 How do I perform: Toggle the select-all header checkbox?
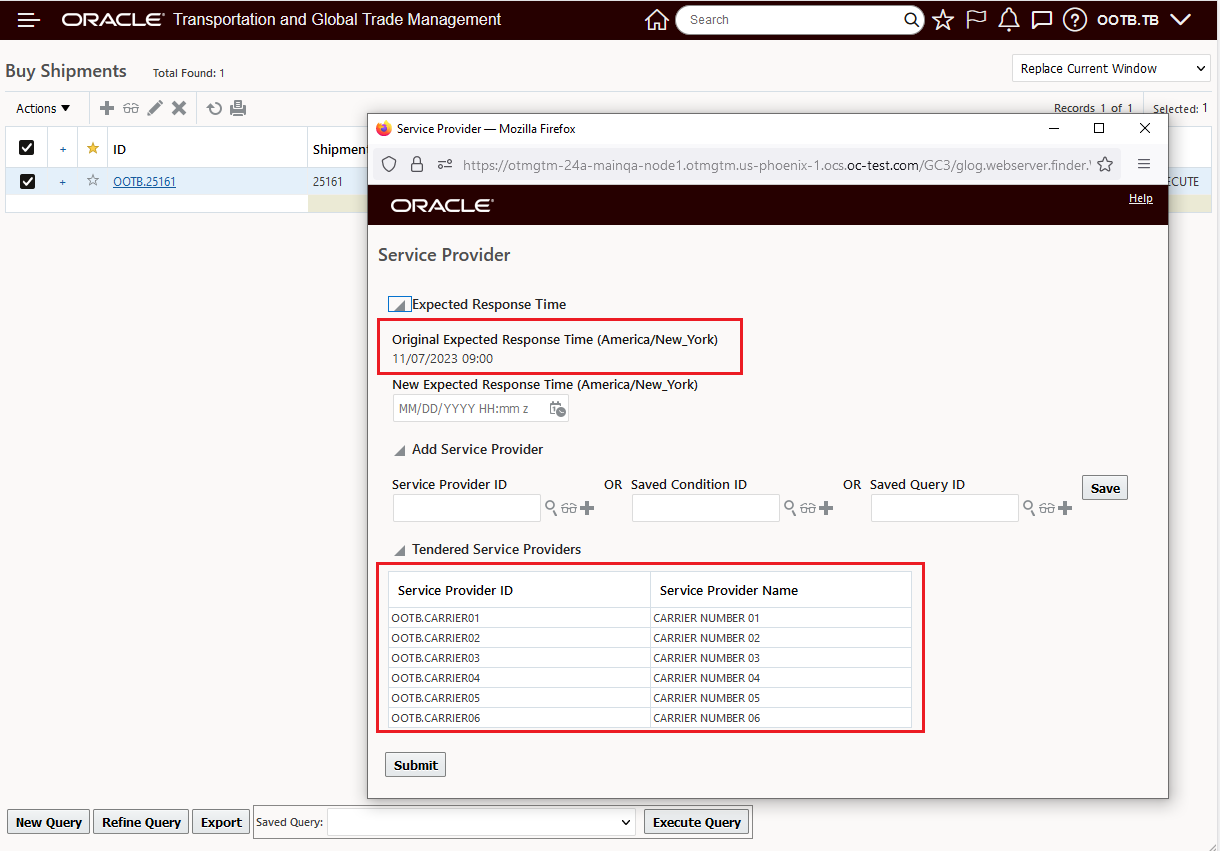27,148
